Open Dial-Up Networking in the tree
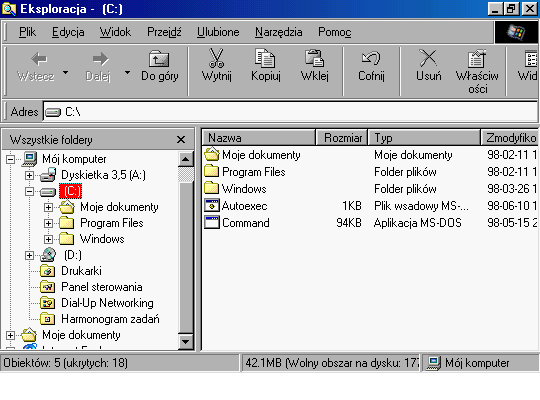The height and width of the screenshot is (400, 540). point(107,303)
